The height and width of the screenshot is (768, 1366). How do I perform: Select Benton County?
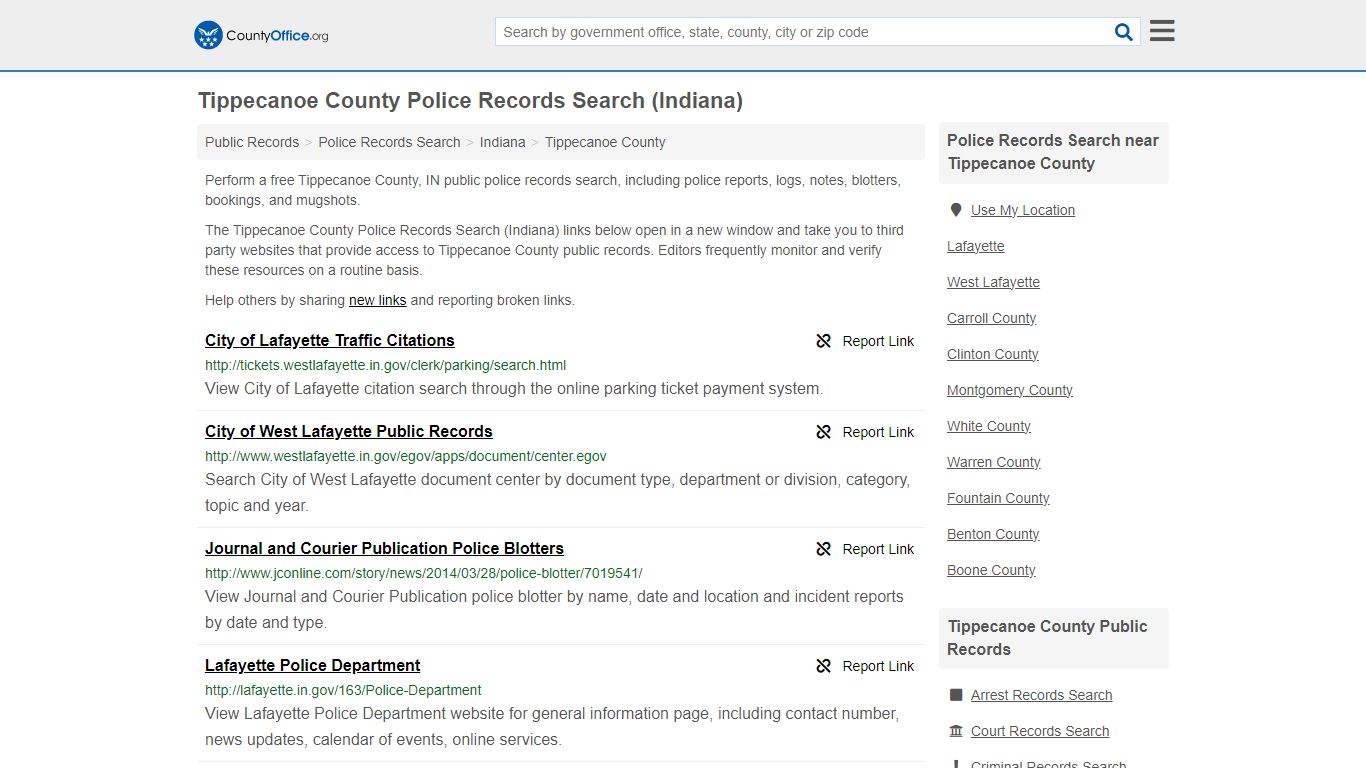993,534
